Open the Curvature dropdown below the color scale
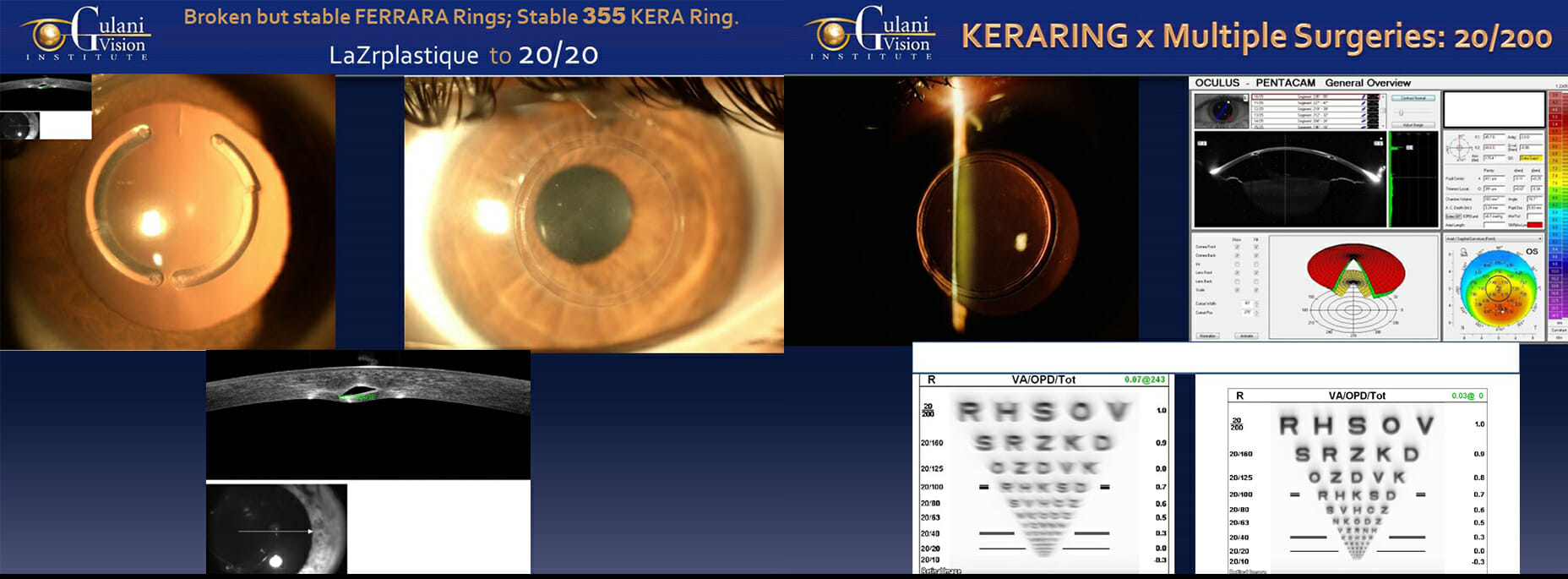This screenshot has height=579, width=1568. point(1559,330)
